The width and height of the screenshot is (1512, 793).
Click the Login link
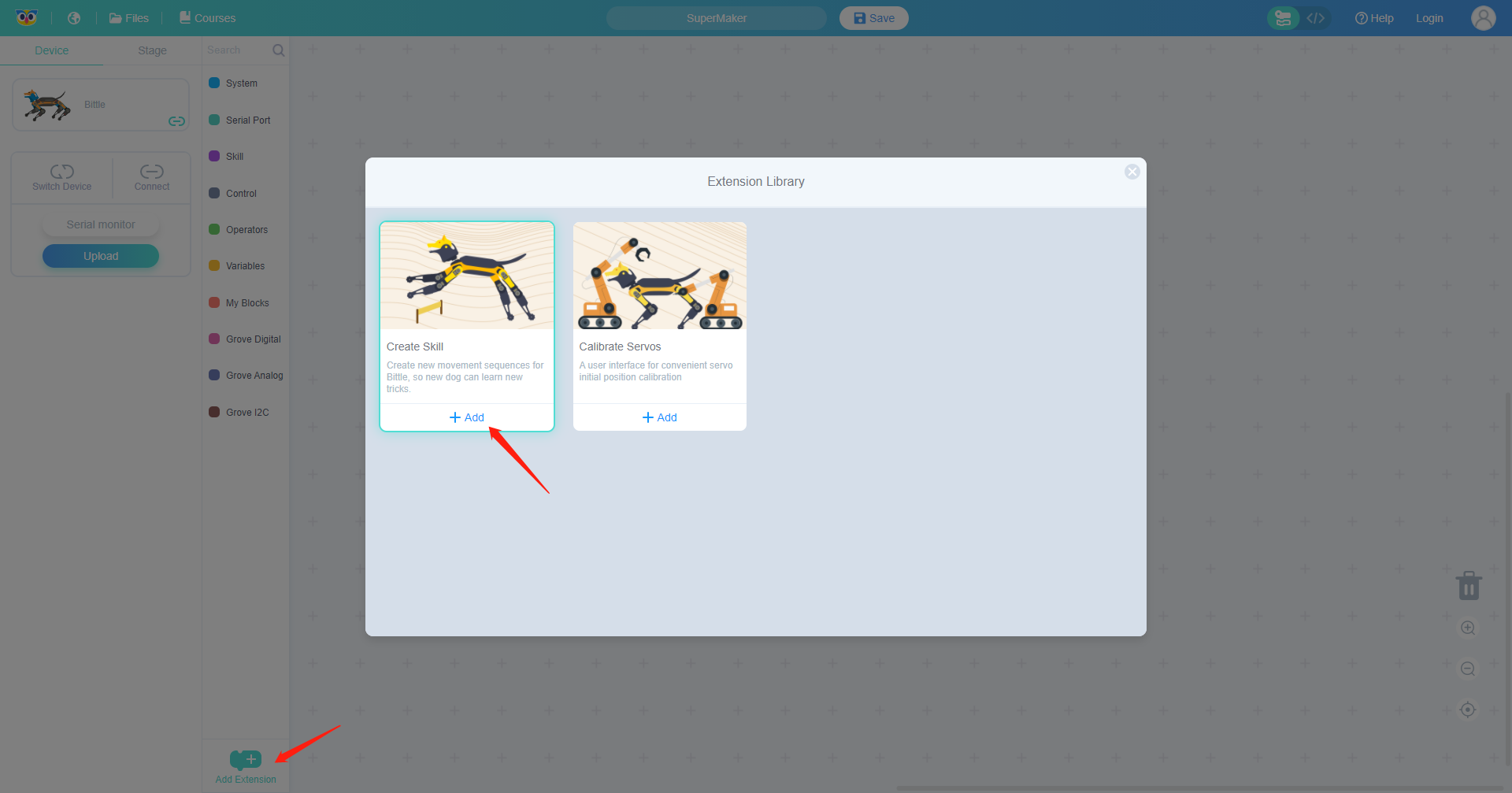[x=1429, y=18]
